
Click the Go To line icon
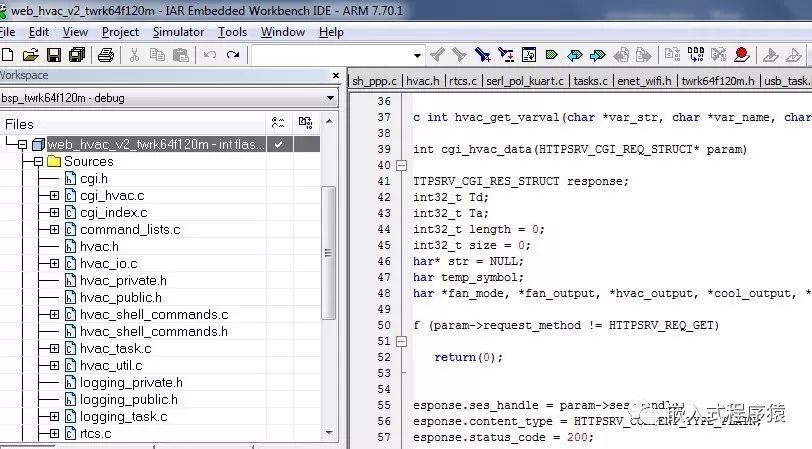click(x=529, y=54)
